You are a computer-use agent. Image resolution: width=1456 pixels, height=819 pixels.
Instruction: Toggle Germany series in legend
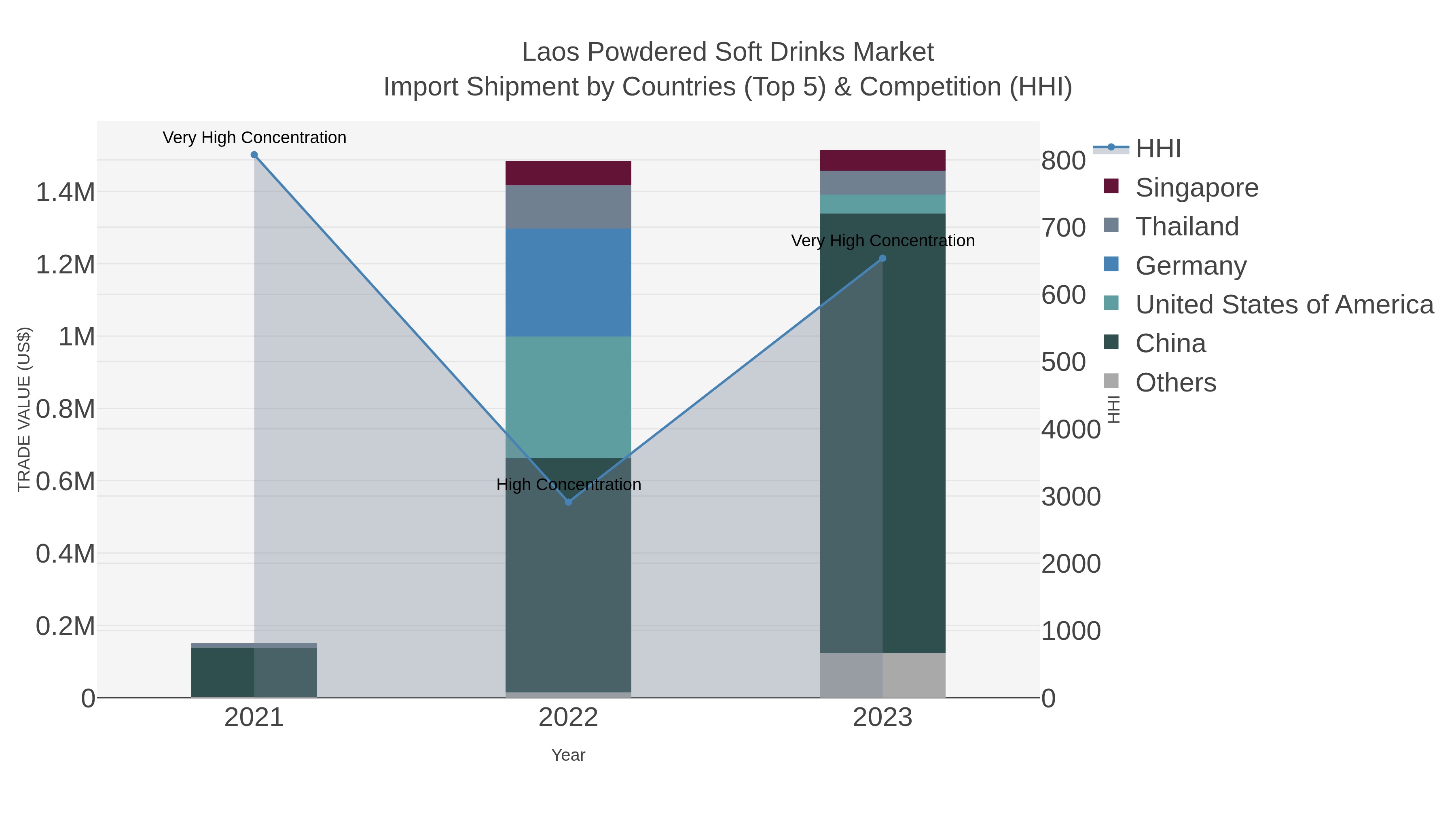tap(1175, 265)
